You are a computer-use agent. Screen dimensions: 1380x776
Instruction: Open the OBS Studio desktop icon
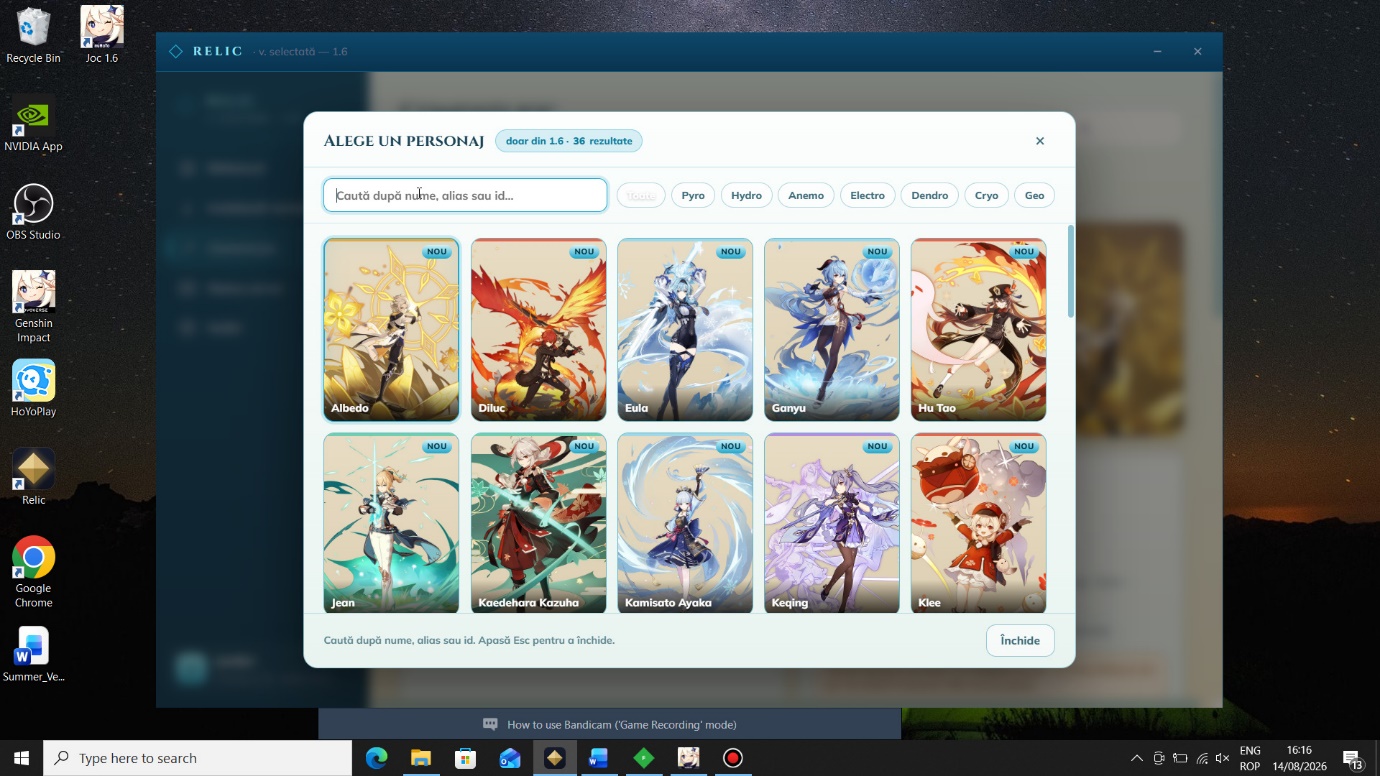[33, 212]
